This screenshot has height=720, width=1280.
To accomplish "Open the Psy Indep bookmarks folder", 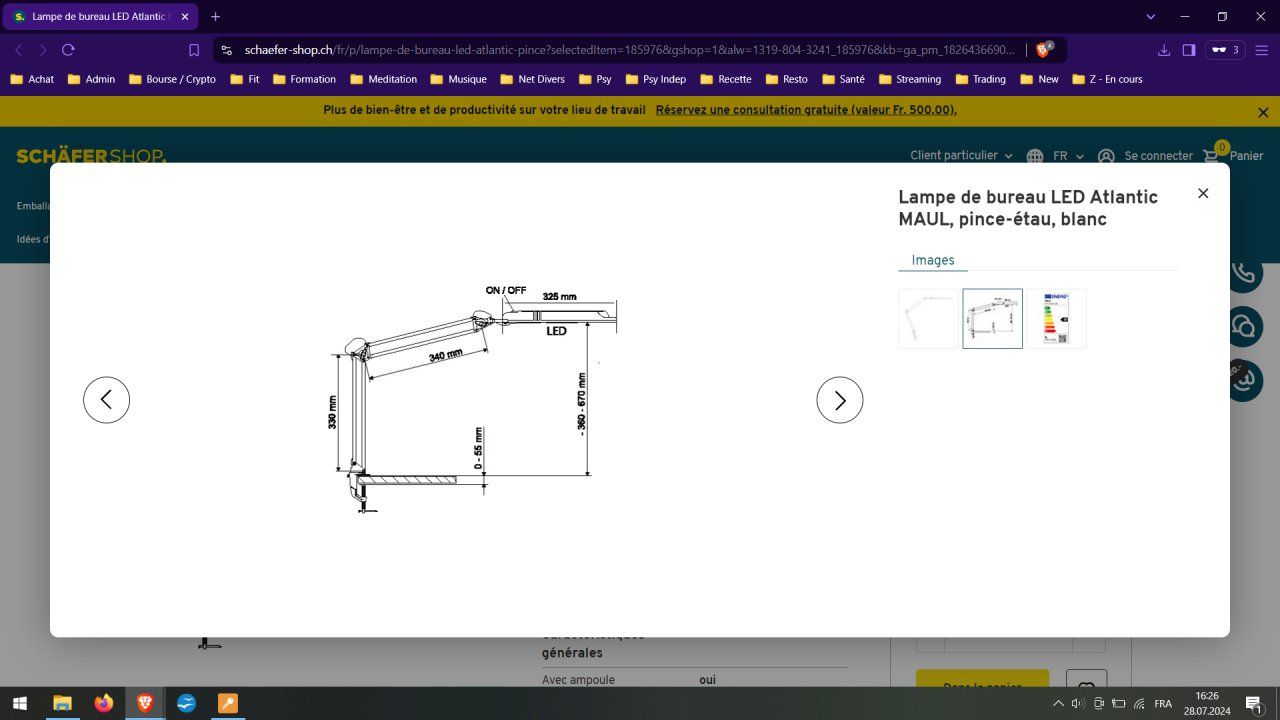I will coord(655,79).
